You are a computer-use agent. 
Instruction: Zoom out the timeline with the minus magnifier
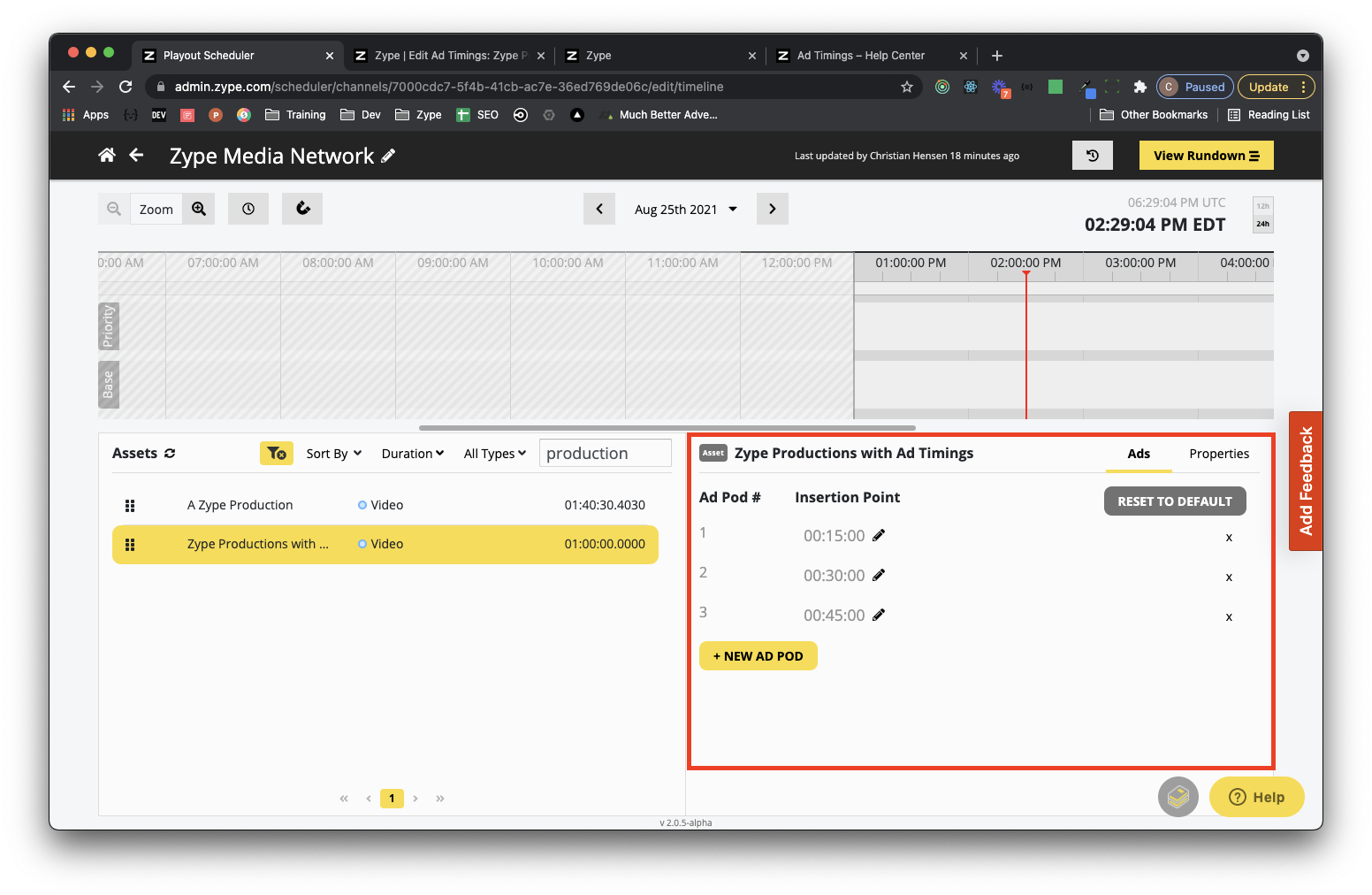coord(114,209)
